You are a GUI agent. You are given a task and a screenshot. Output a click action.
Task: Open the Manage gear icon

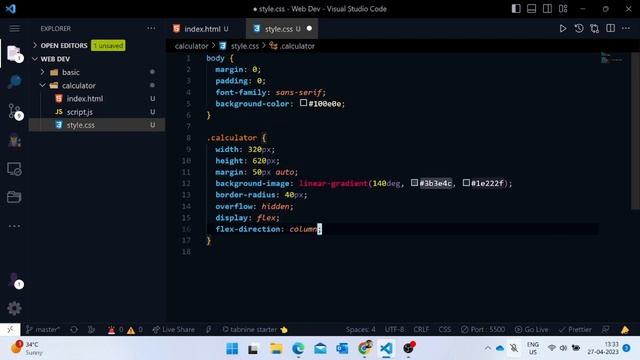(14, 308)
